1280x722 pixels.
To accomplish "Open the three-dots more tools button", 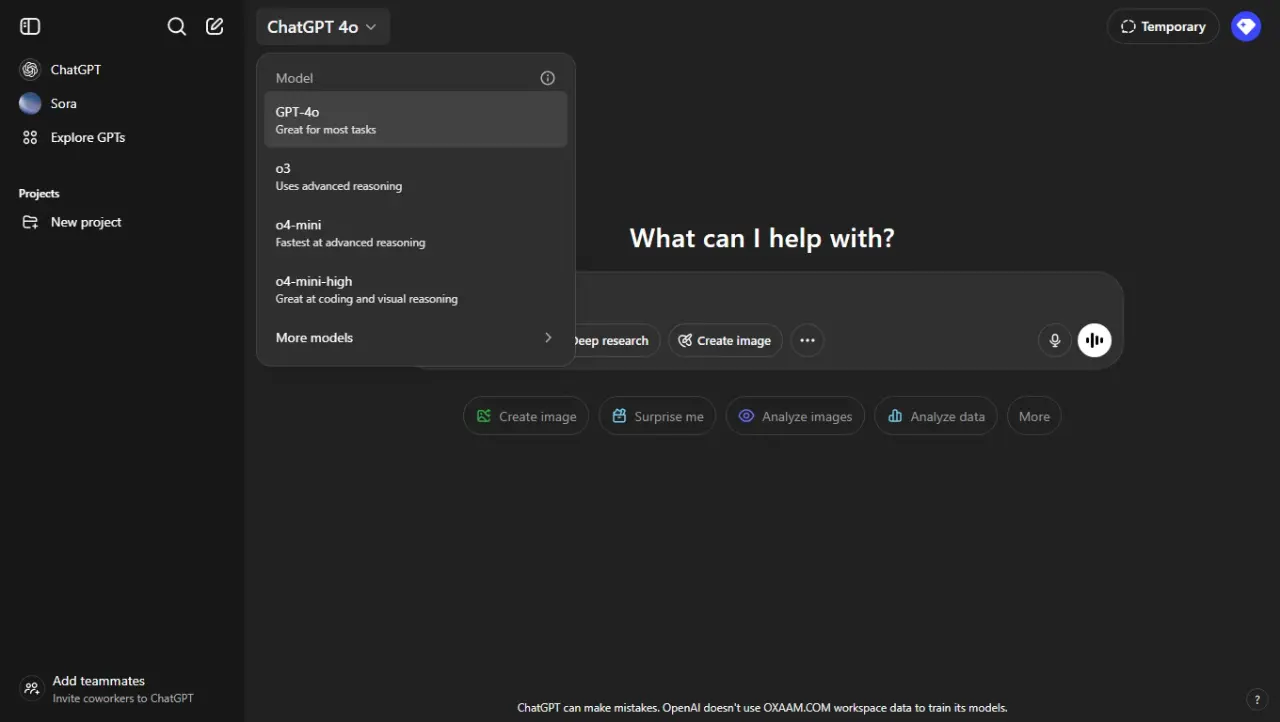I will (807, 340).
